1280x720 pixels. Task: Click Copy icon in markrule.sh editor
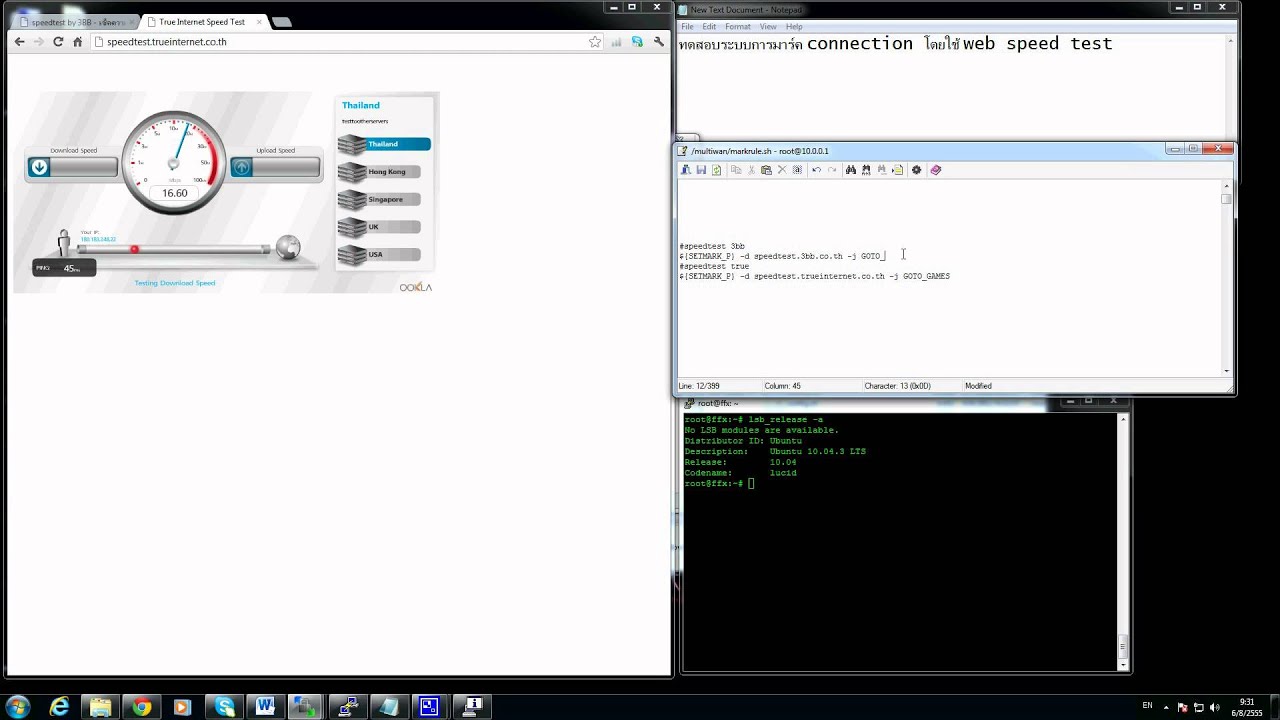click(x=736, y=170)
